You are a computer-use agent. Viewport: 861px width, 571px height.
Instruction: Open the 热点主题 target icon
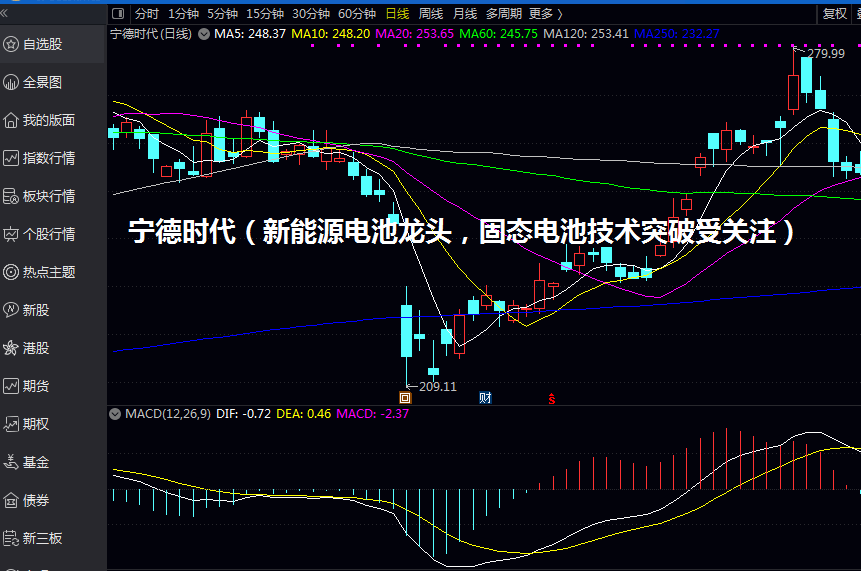click(11, 272)
